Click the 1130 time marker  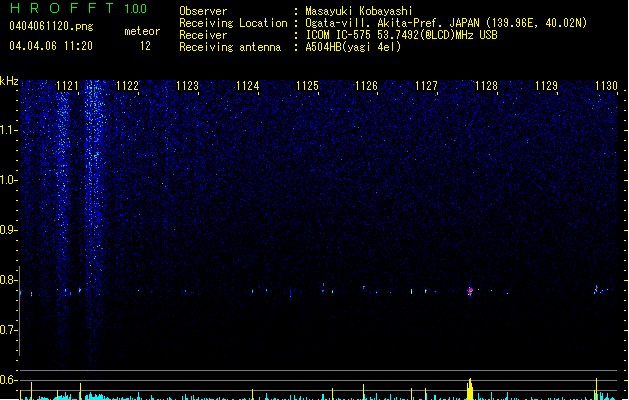606,85
